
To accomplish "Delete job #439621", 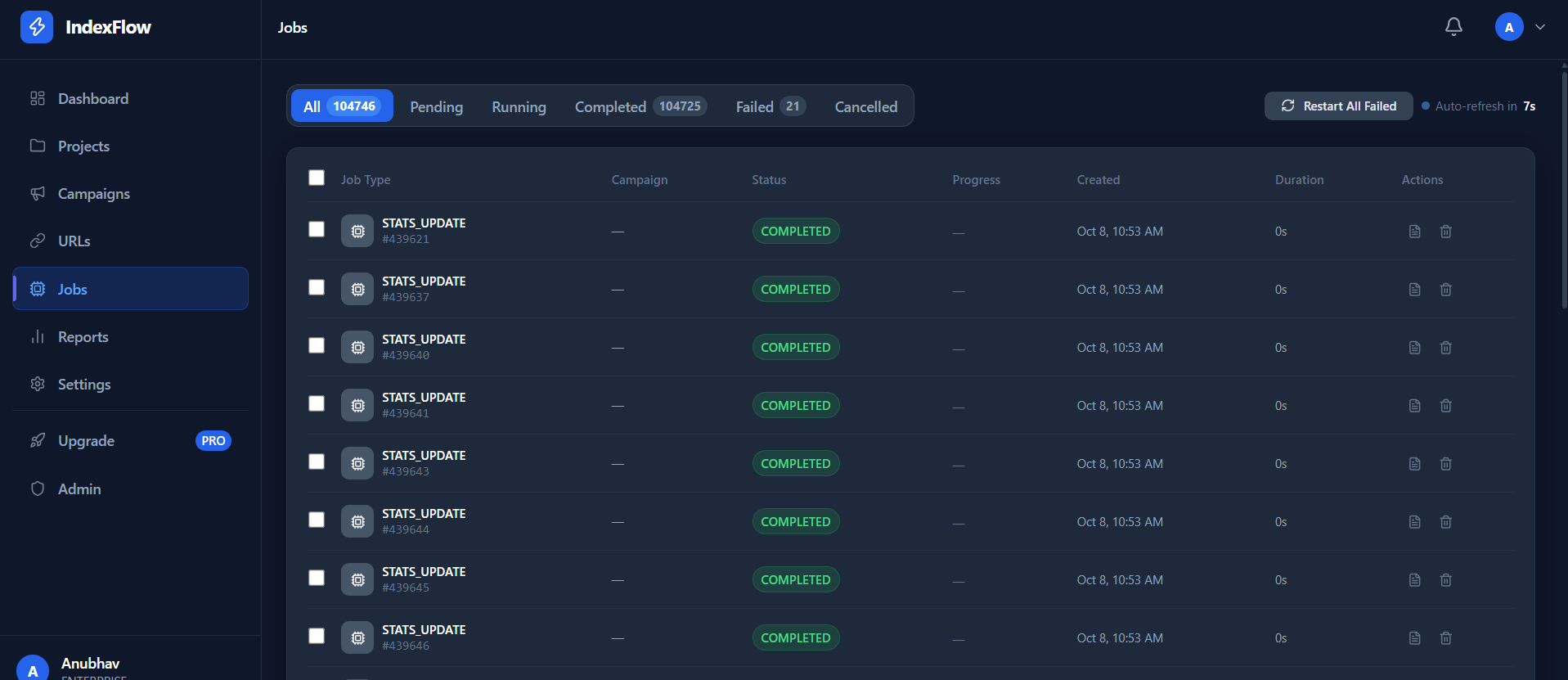I will click(x=1446, y=232).
